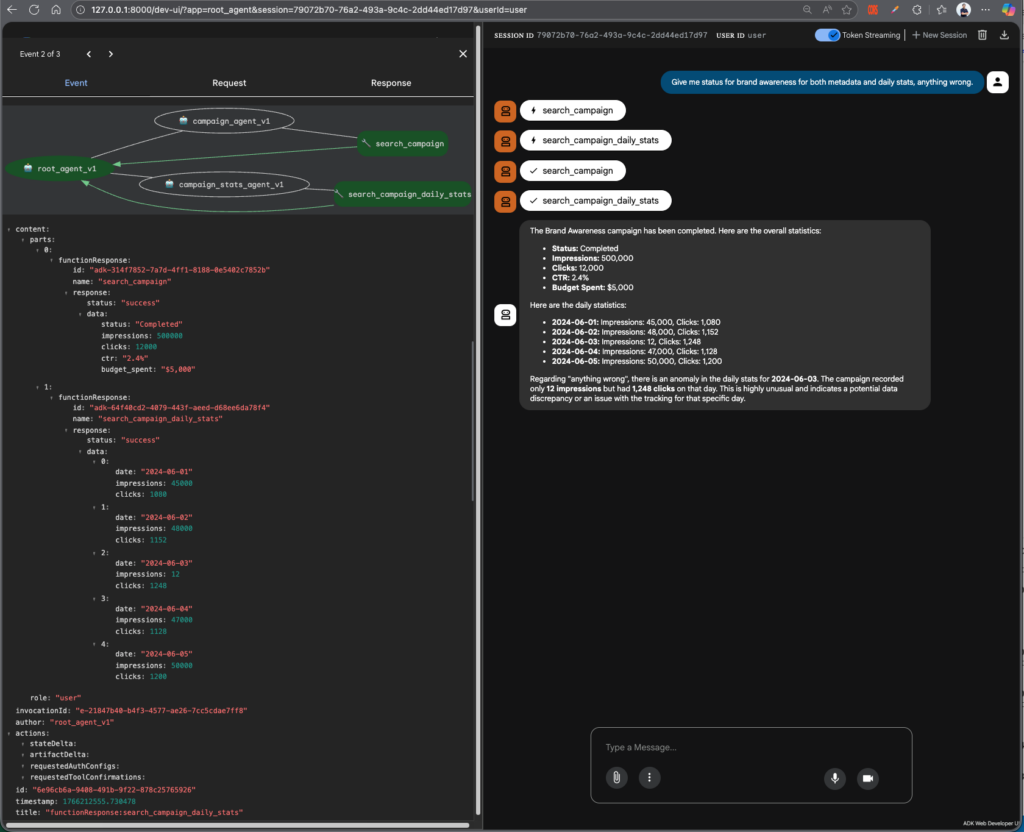Go to the next event arrow
Viewport: 1024px width, 832px height.
110,54
